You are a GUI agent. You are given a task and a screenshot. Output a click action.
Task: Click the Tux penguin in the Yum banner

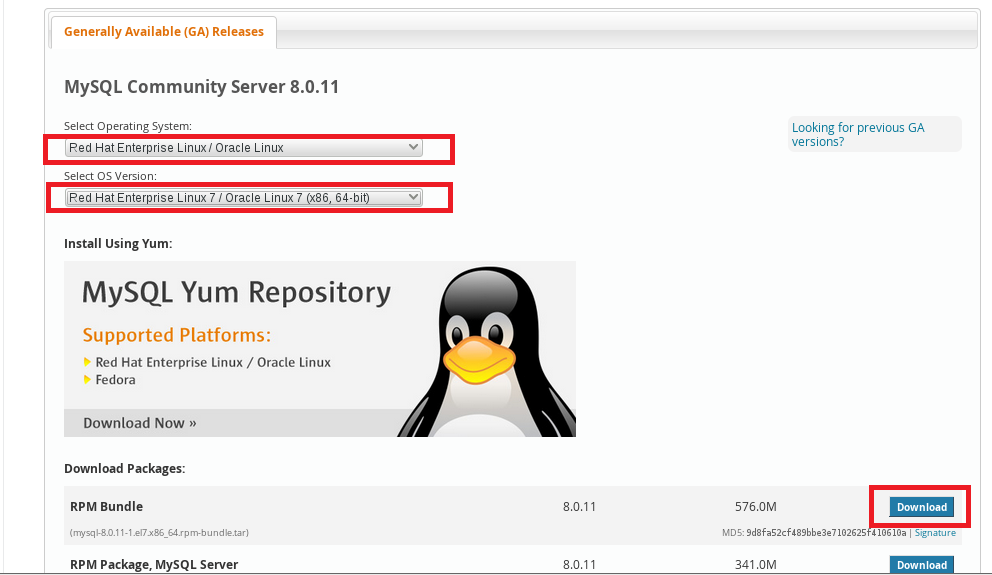pos(487,351)
